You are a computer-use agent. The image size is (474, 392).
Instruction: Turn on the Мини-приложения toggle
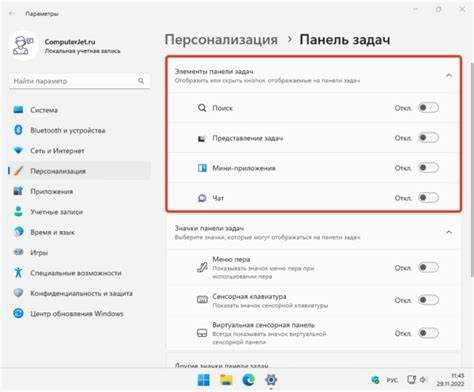click(429, 168)
